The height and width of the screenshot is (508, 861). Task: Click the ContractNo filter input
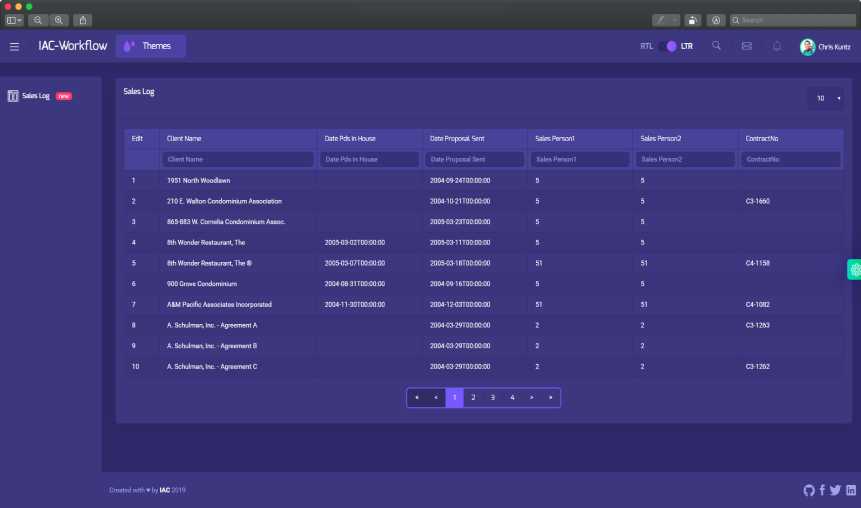tap(791, 159)
